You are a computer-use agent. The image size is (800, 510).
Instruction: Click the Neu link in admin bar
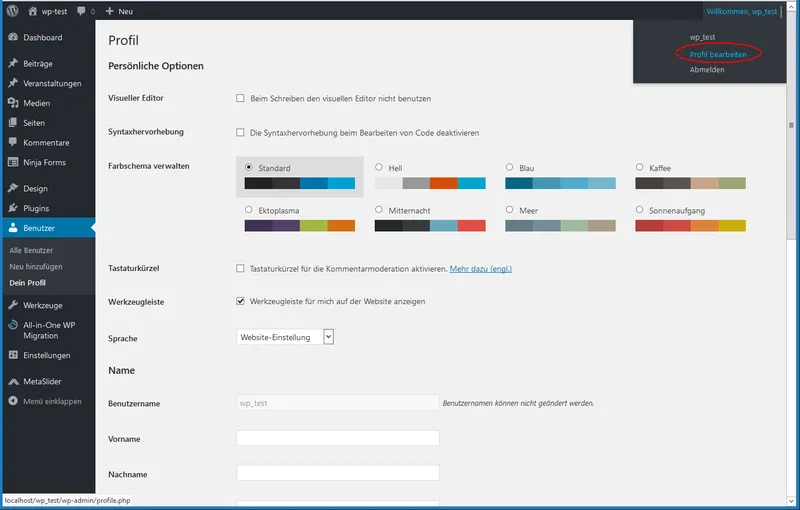[126, 11]
